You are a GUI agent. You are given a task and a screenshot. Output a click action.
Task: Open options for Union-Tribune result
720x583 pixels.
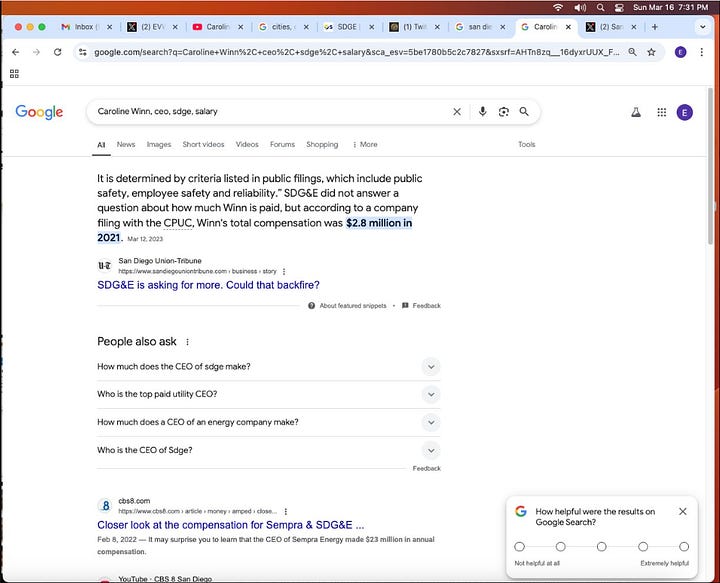(284, 271)
